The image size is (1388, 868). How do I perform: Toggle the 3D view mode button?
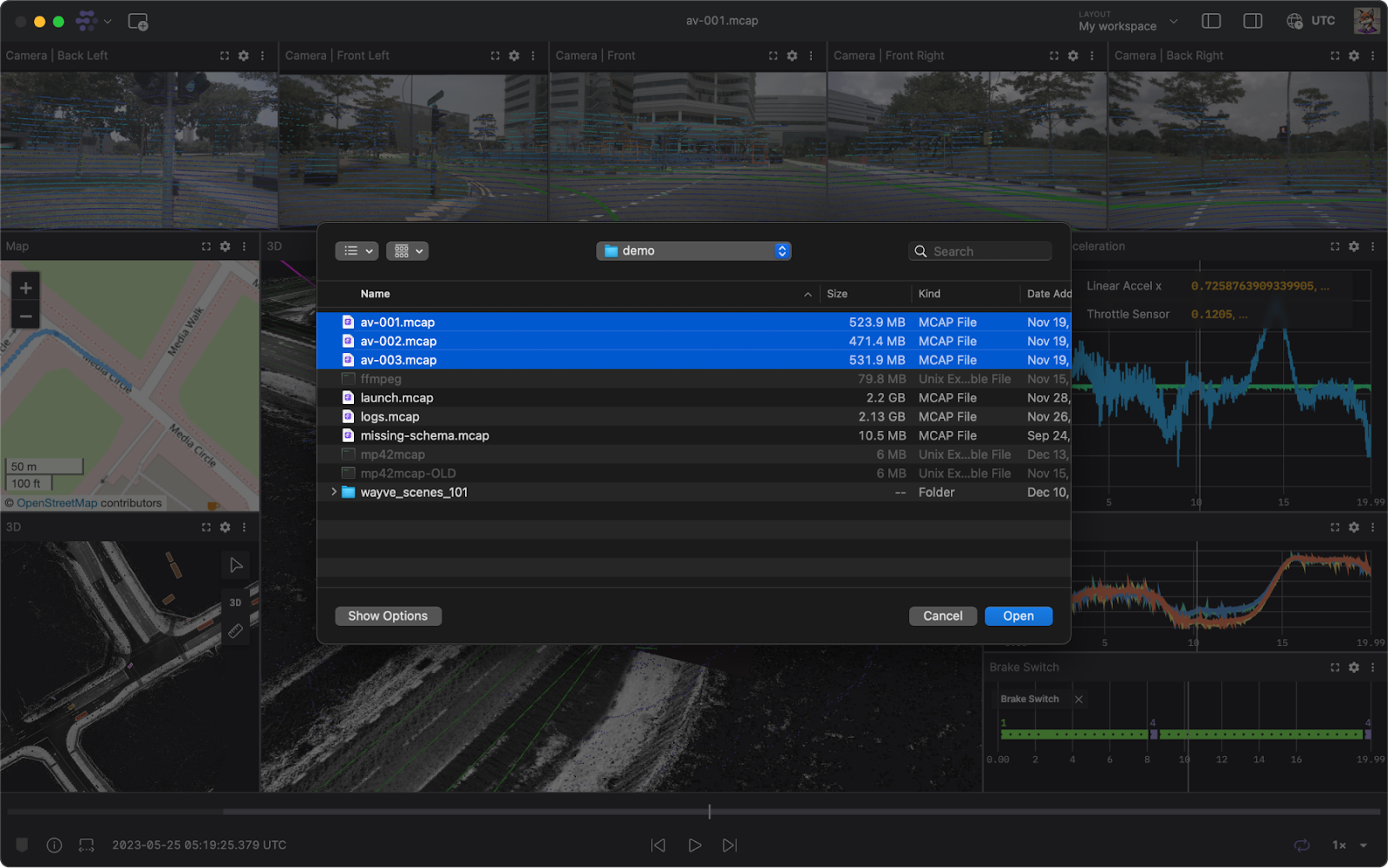[235, 602]
